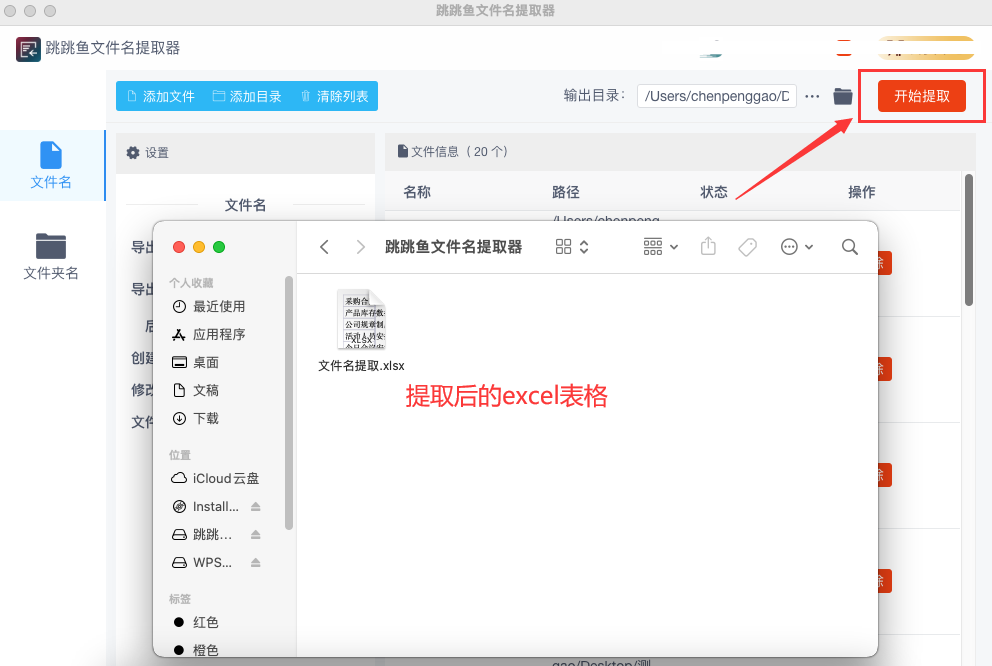Click the output directory path field
This screenshot has height=666, width=992.
point(716,96)
